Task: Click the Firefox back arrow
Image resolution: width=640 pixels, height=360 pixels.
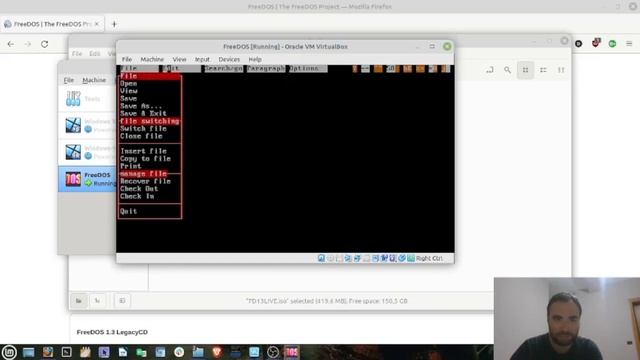Action: point(11,44)
